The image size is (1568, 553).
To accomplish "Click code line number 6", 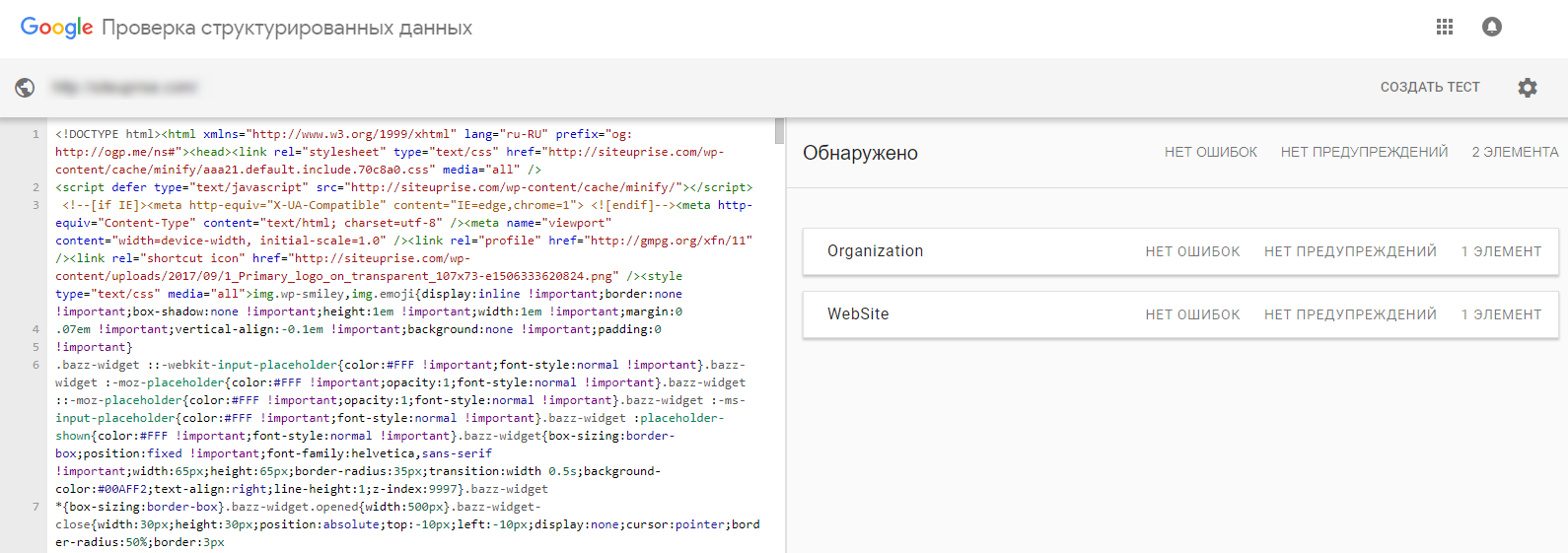I will [36, 365].
